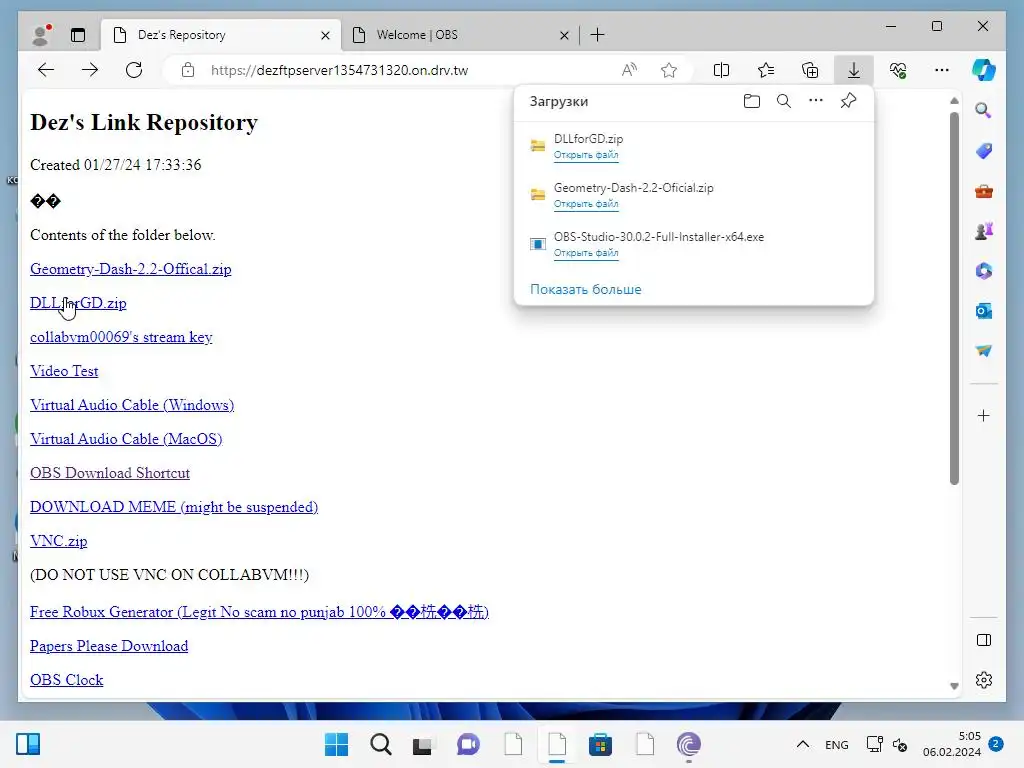The image size is (1024, 768).
Task: Go forward to next page
Action: [x=89, y=70]
